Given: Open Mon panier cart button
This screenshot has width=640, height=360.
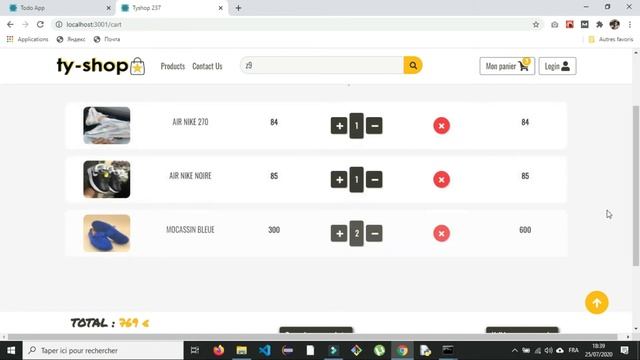Looking at the screenshot, I should tap(507, 66).
